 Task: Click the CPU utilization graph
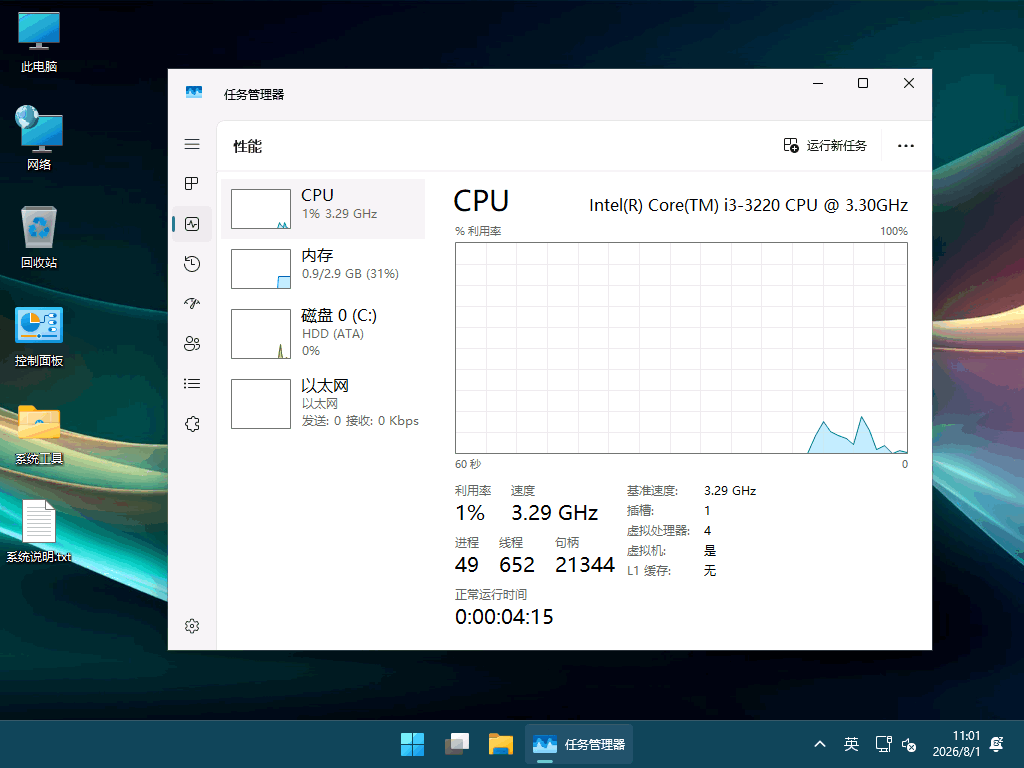coord(681,348)
